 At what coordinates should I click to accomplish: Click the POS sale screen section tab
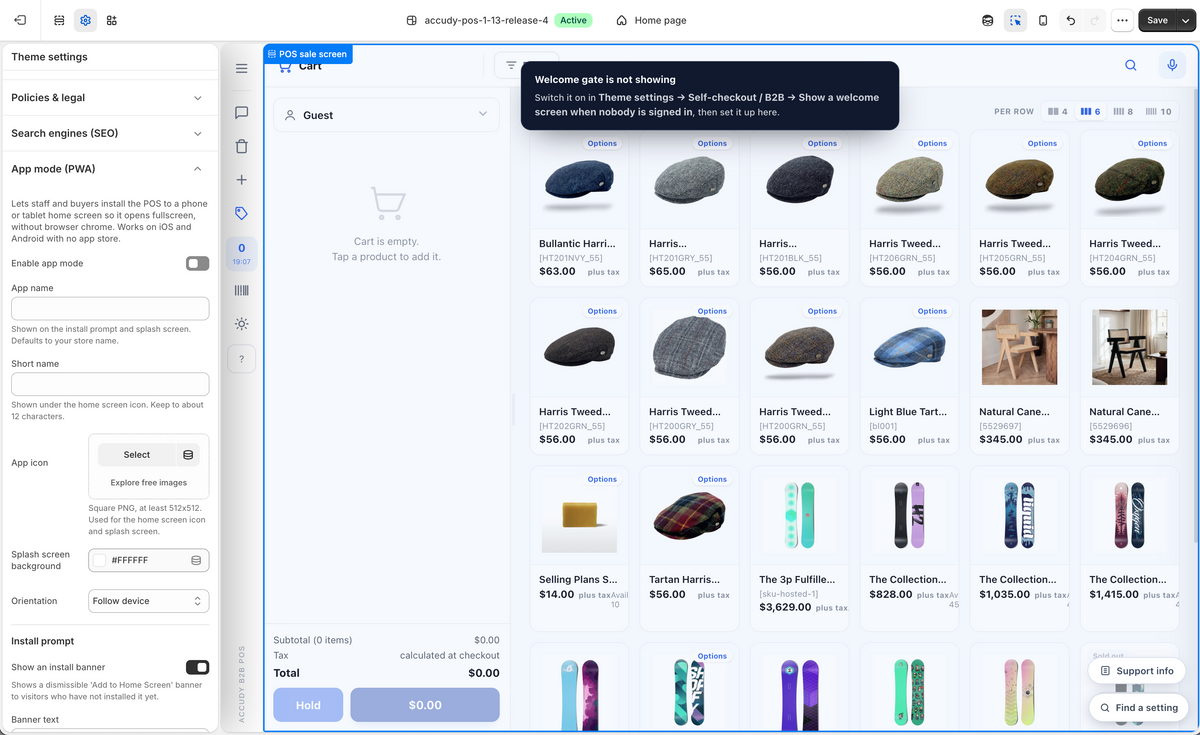[x=306, y=54]
